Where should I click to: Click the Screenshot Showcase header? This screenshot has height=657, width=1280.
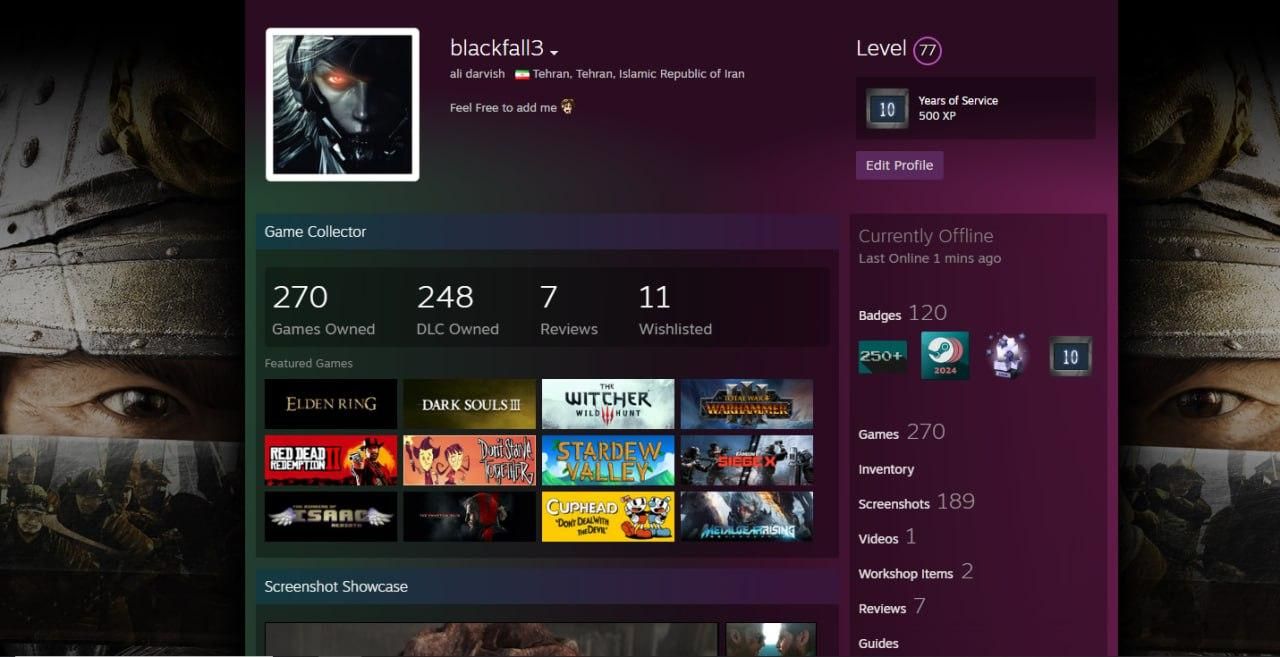pyautogui.click(x=547, y=586)
